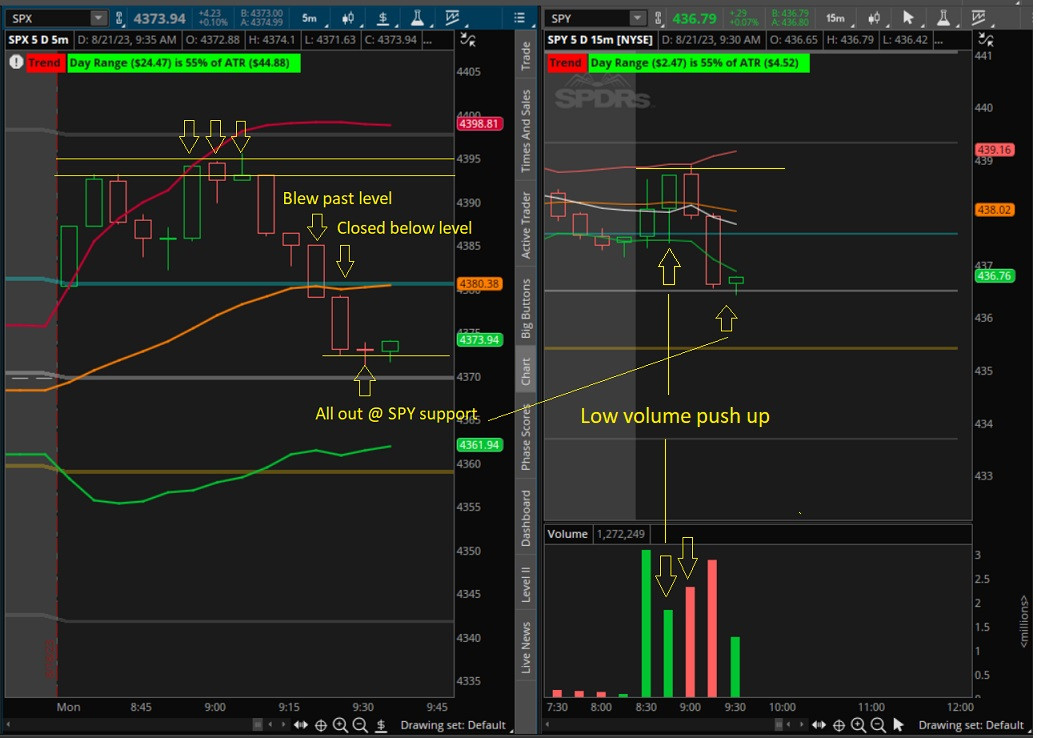Viewport: 1037px width, 738px height.
Task: Open the 5m timeframe selector in SPX chart
Action: (x=310, y=18)
